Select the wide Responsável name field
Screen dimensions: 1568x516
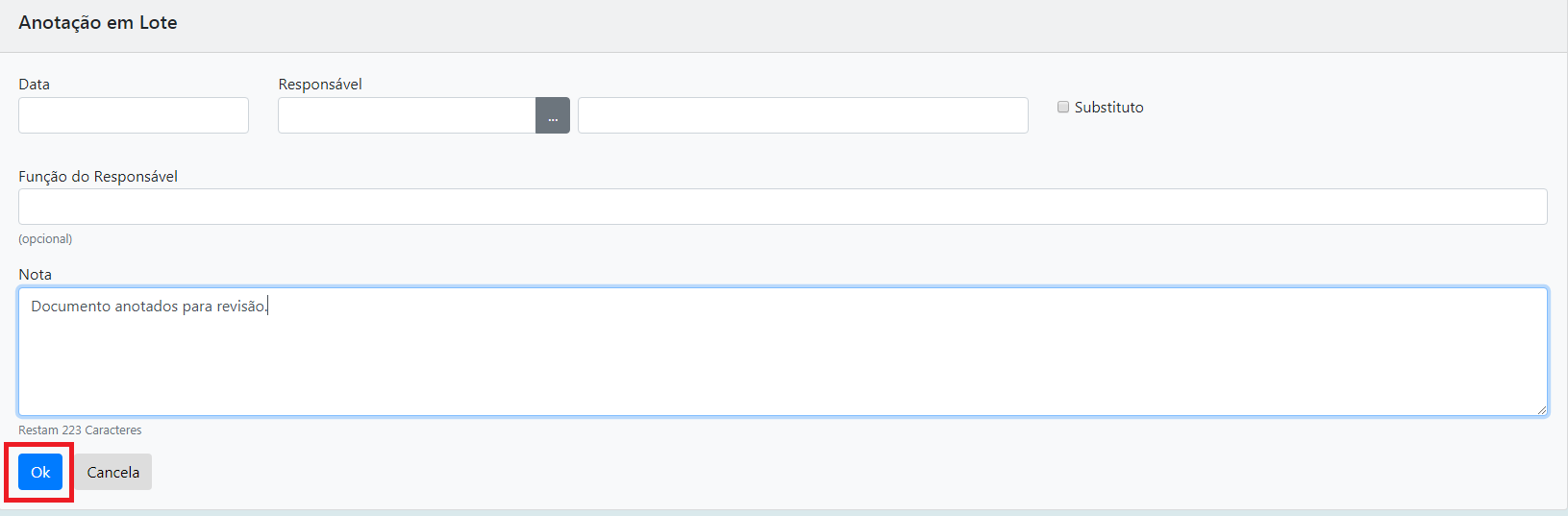point(803,115)
